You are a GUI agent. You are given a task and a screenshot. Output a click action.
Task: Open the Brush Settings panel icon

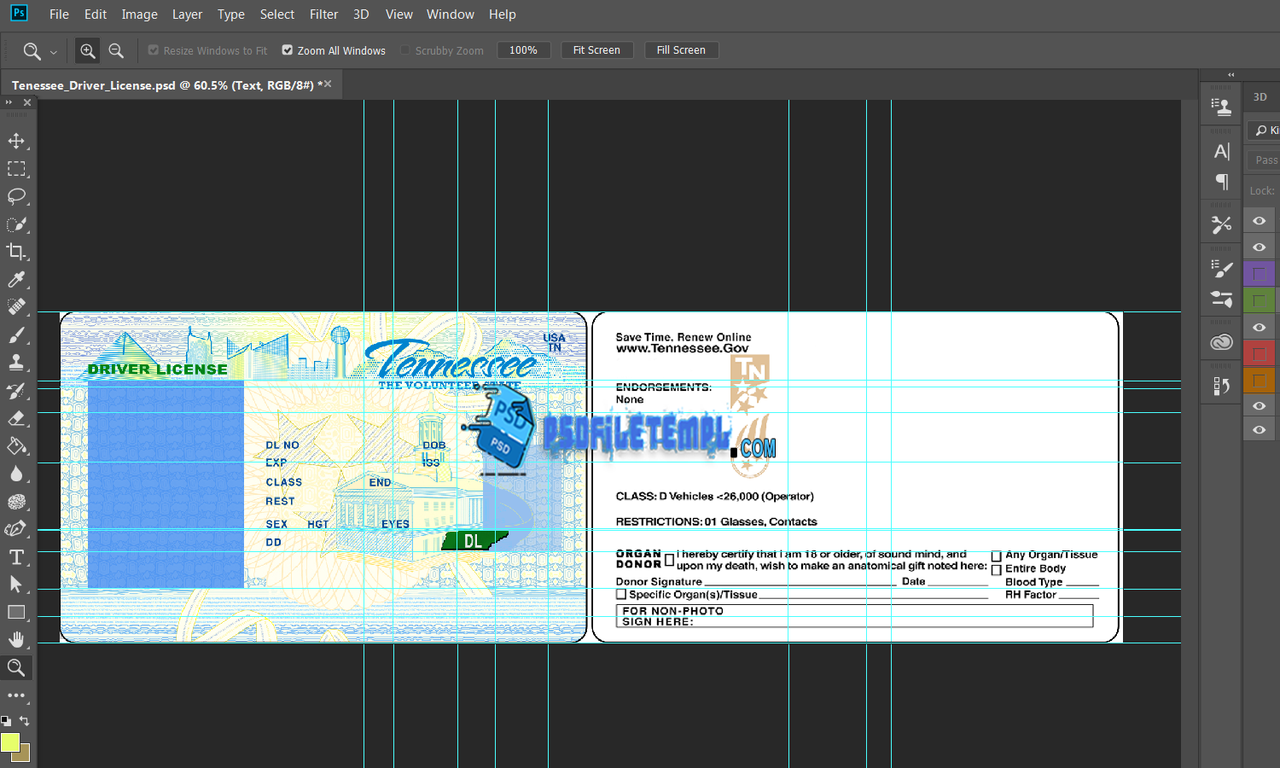[1221, 298]
